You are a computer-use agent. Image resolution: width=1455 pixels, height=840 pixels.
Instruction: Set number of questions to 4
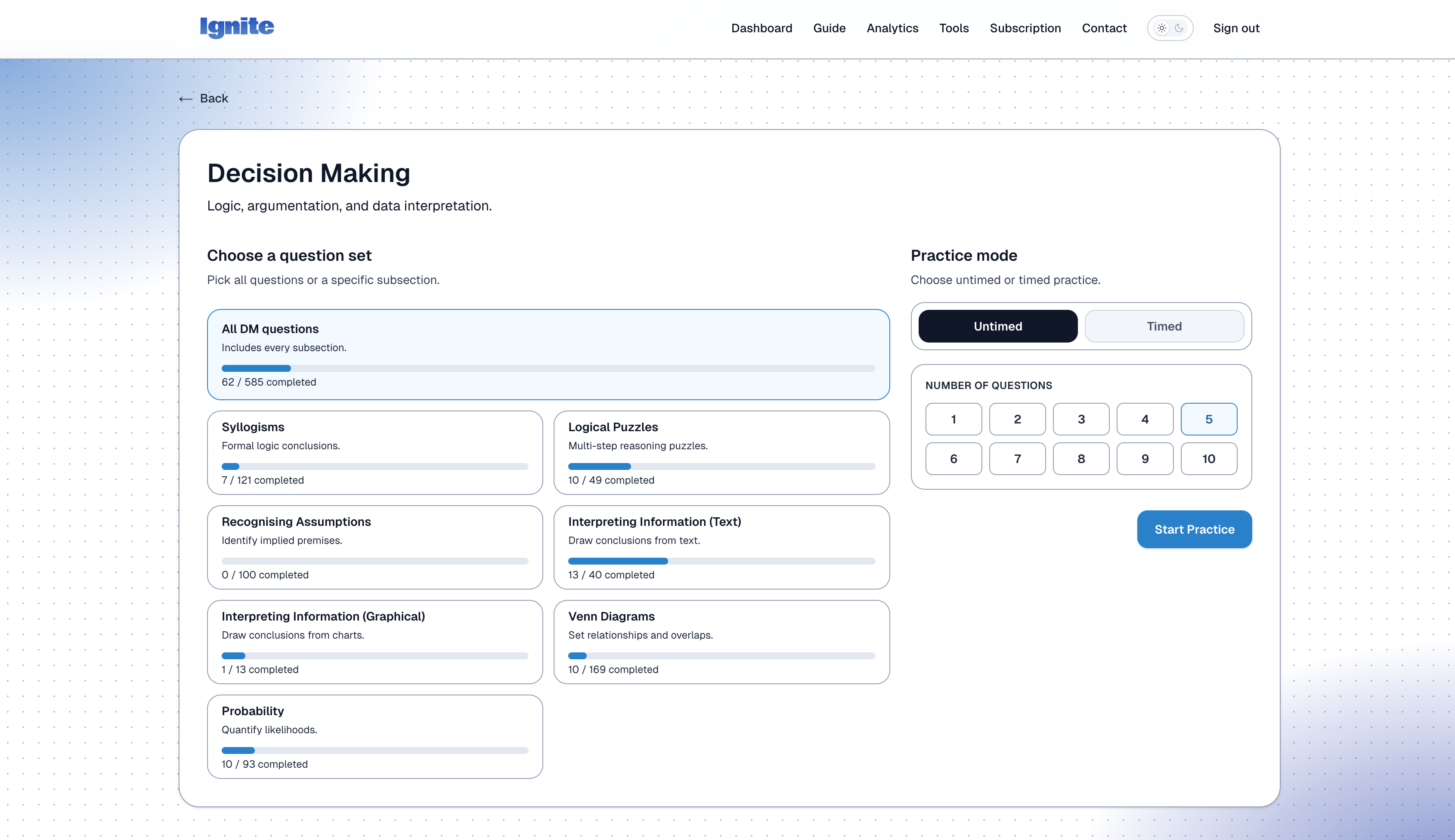(x=1145, y=419)
